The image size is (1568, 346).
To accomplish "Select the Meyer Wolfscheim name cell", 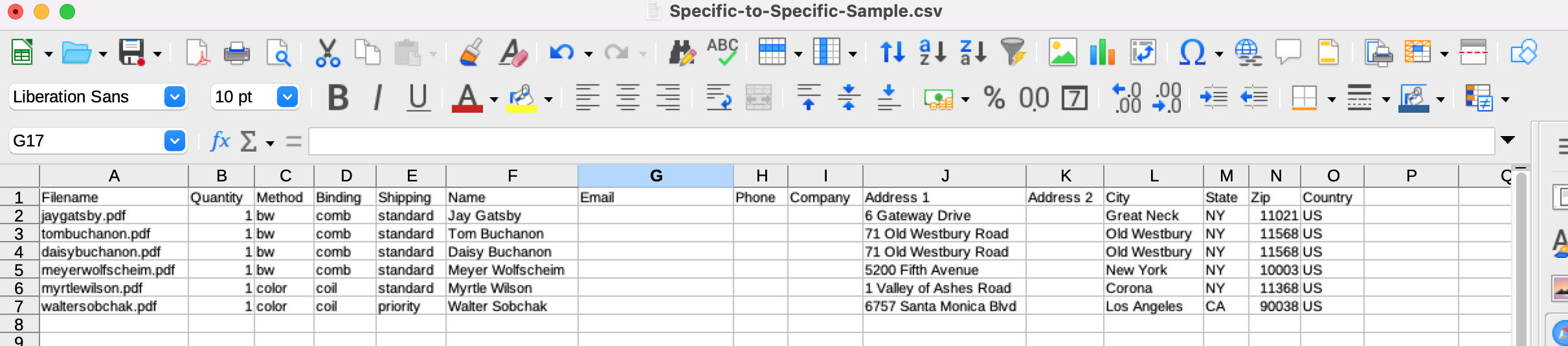I will (512, 270).
